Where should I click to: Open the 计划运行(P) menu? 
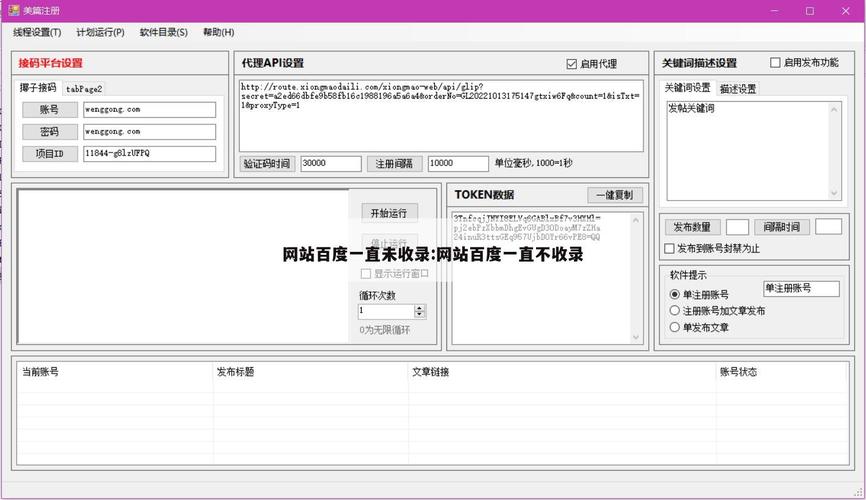click(100, 32)
